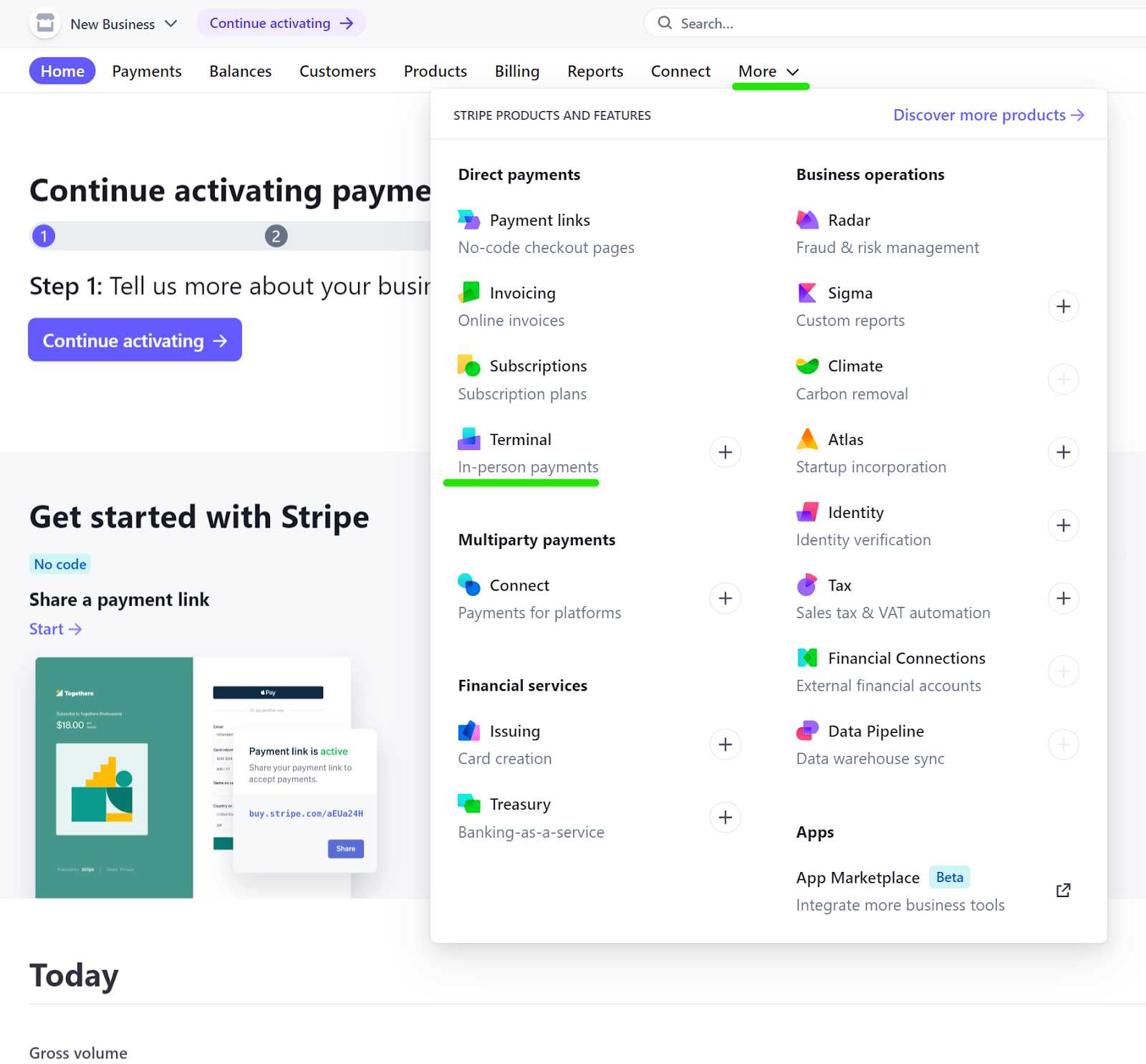Click Continue activating pill in header
The height and width of the screenshot is (1064, 1146).
(x=281, y=23)
